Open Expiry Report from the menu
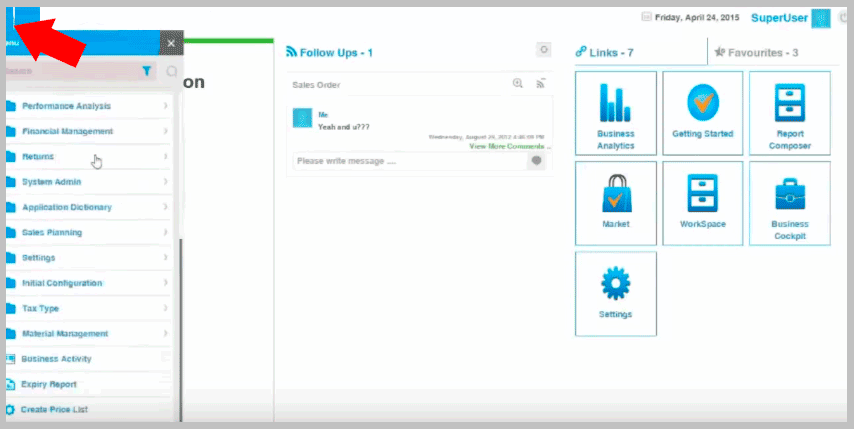This screenshot has width=854, height=429. [48, 384]
